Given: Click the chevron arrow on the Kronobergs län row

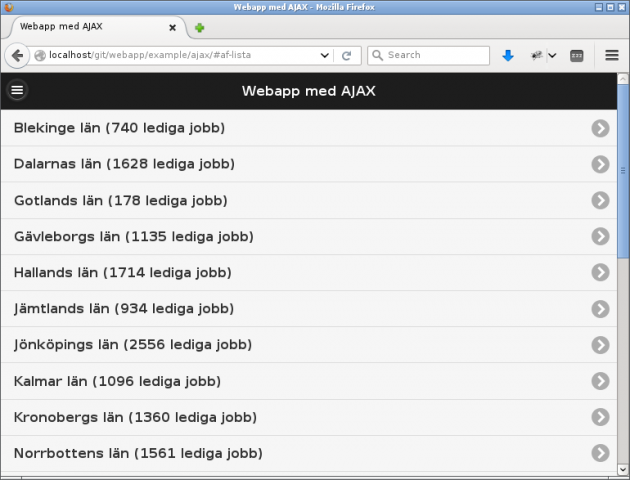Looking at the screenshot, I should point(600,417).
